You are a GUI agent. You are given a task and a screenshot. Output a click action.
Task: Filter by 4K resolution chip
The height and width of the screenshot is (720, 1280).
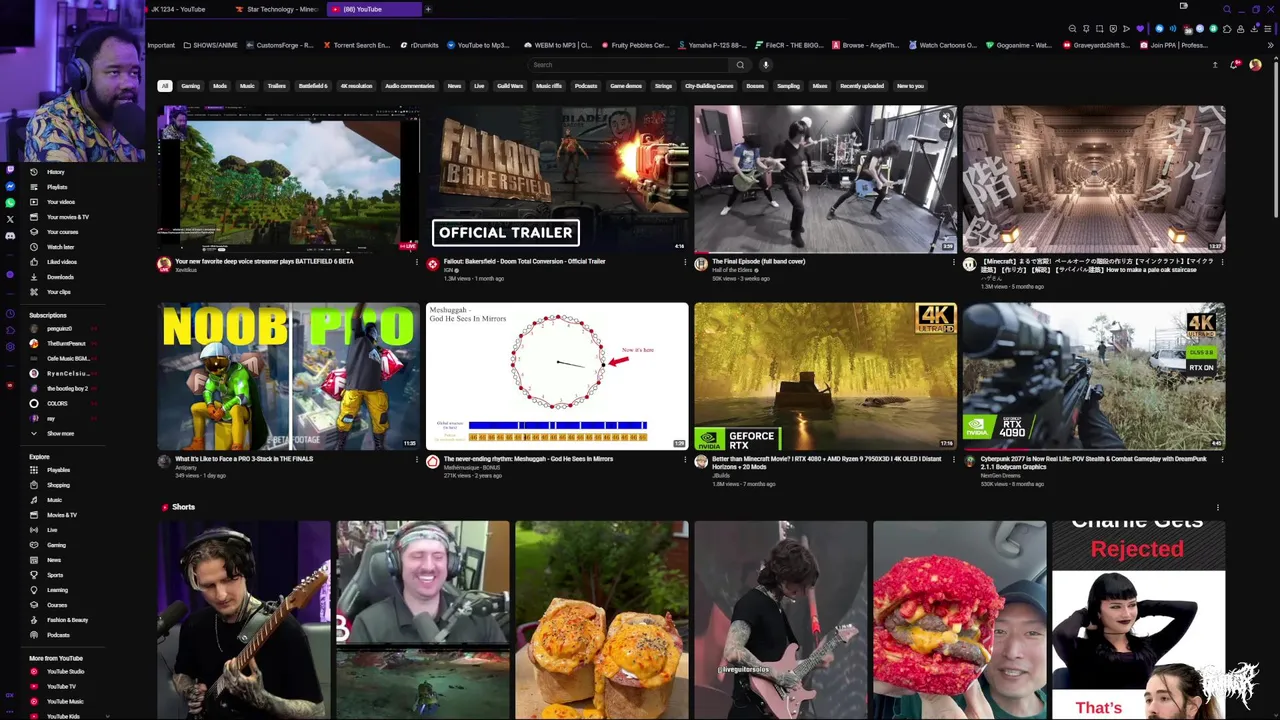356,86
